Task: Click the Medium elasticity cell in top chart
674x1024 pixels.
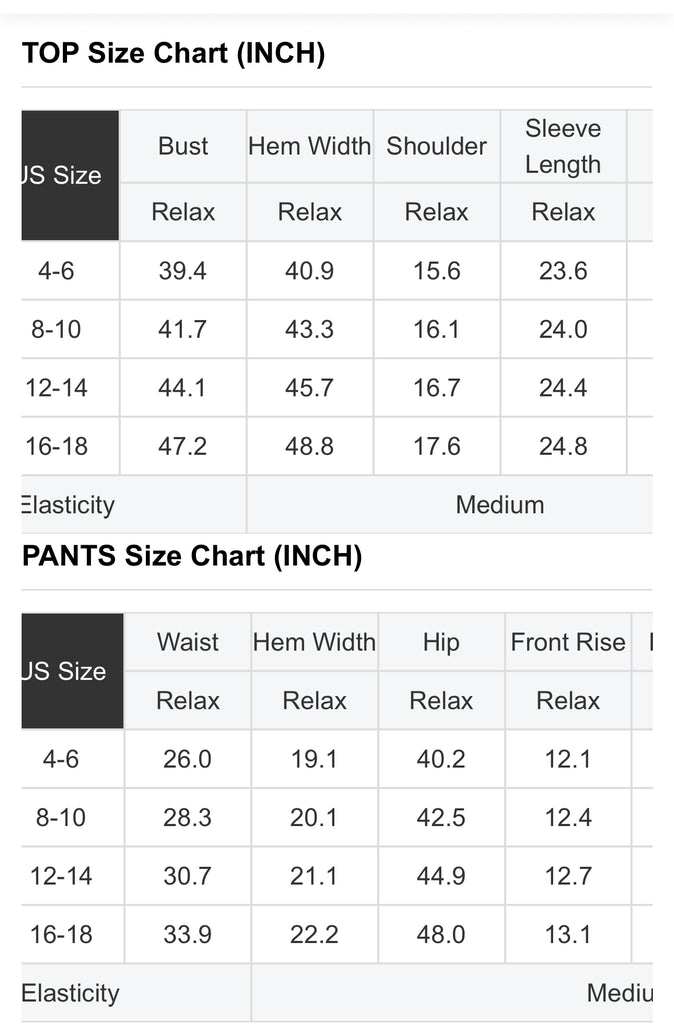Action: pyautogui.click(x=499, y=505)
